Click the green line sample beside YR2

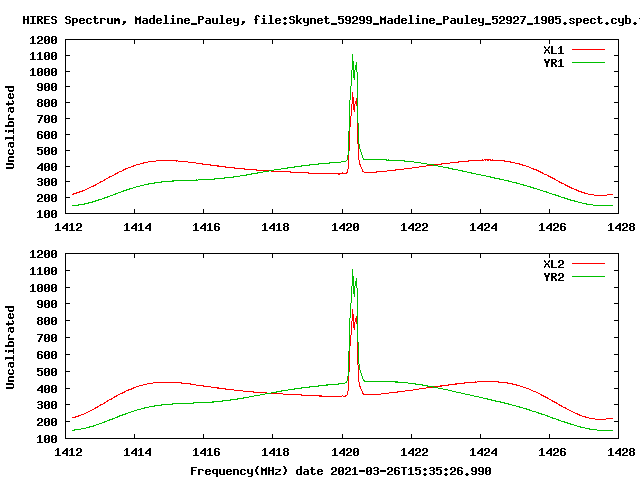(x=588, y=277)
